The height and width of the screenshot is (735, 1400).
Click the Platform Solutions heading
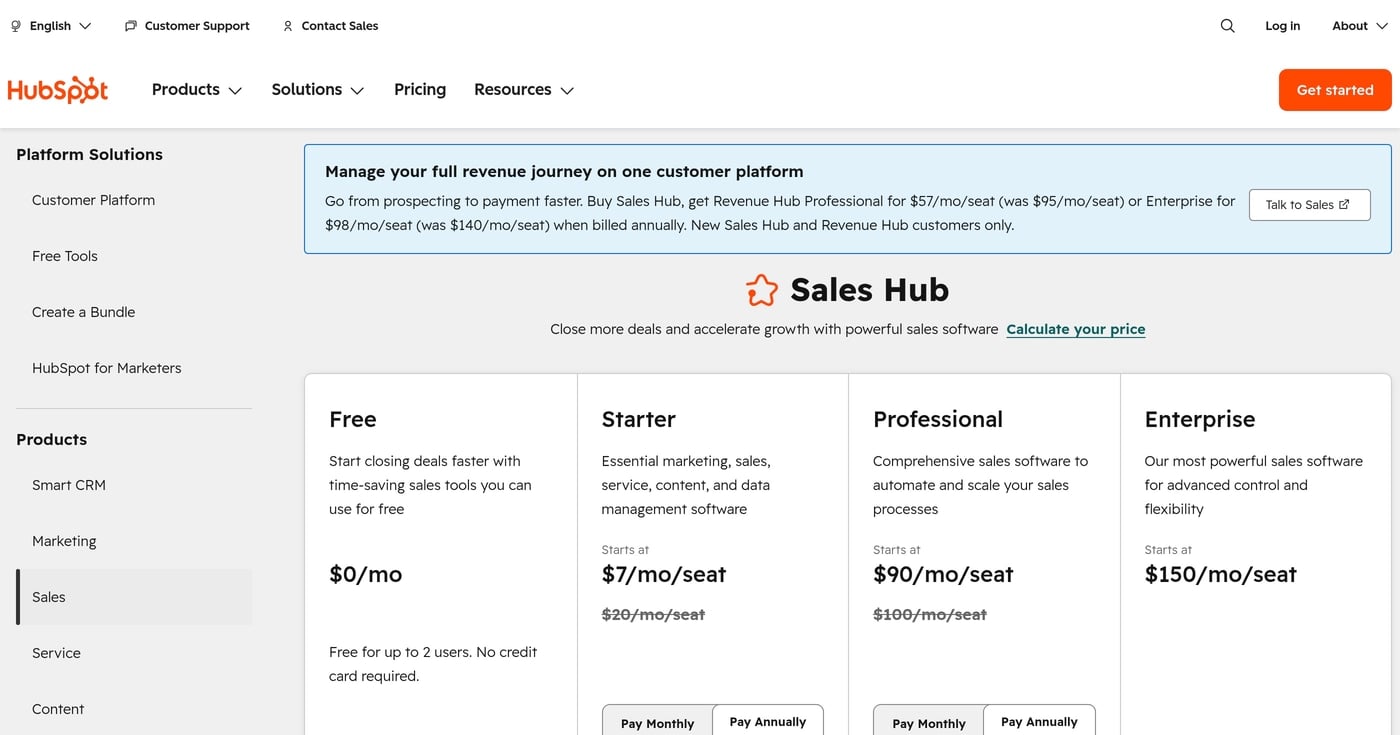[89, 154]
